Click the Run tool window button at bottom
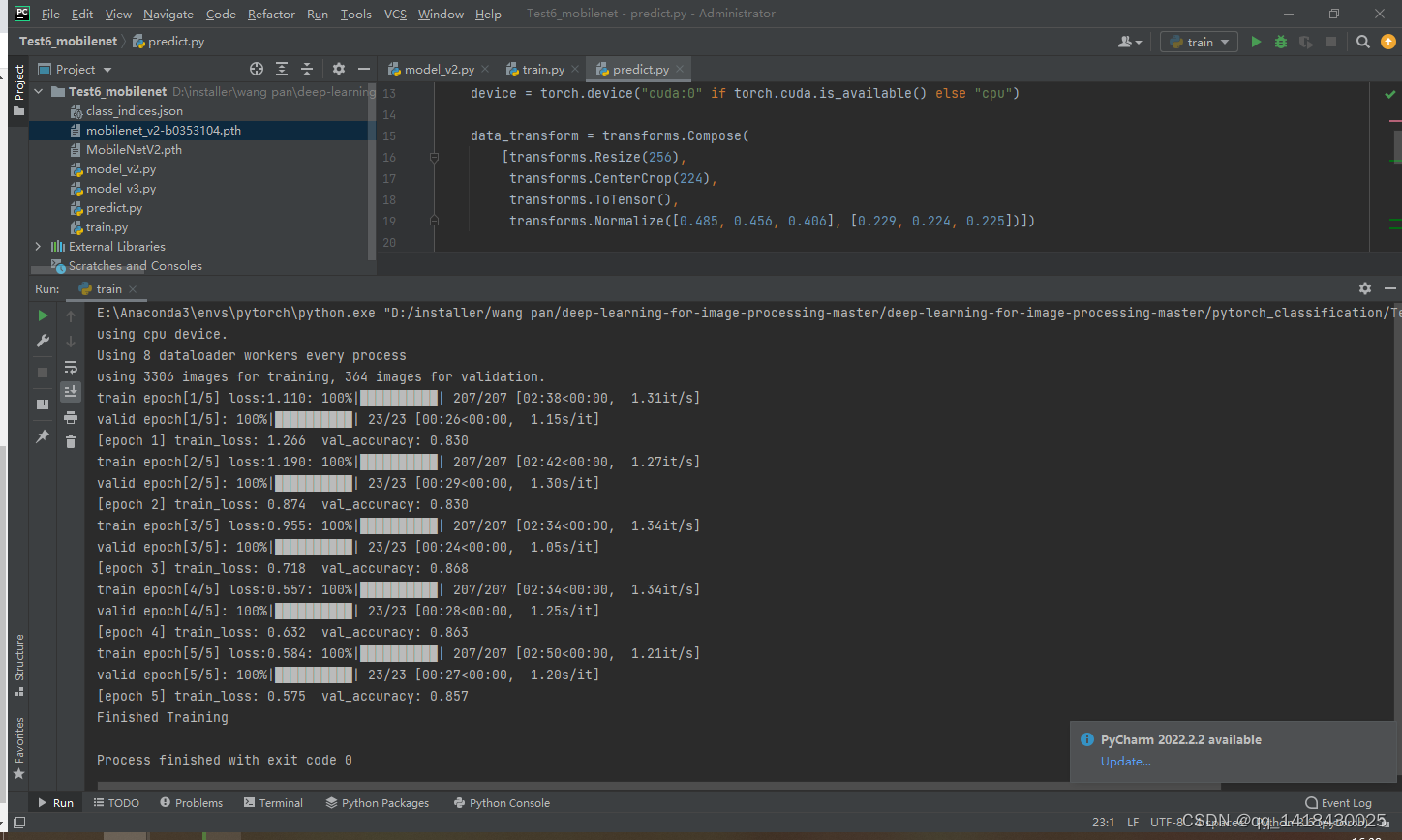 [x=55, y=803]
